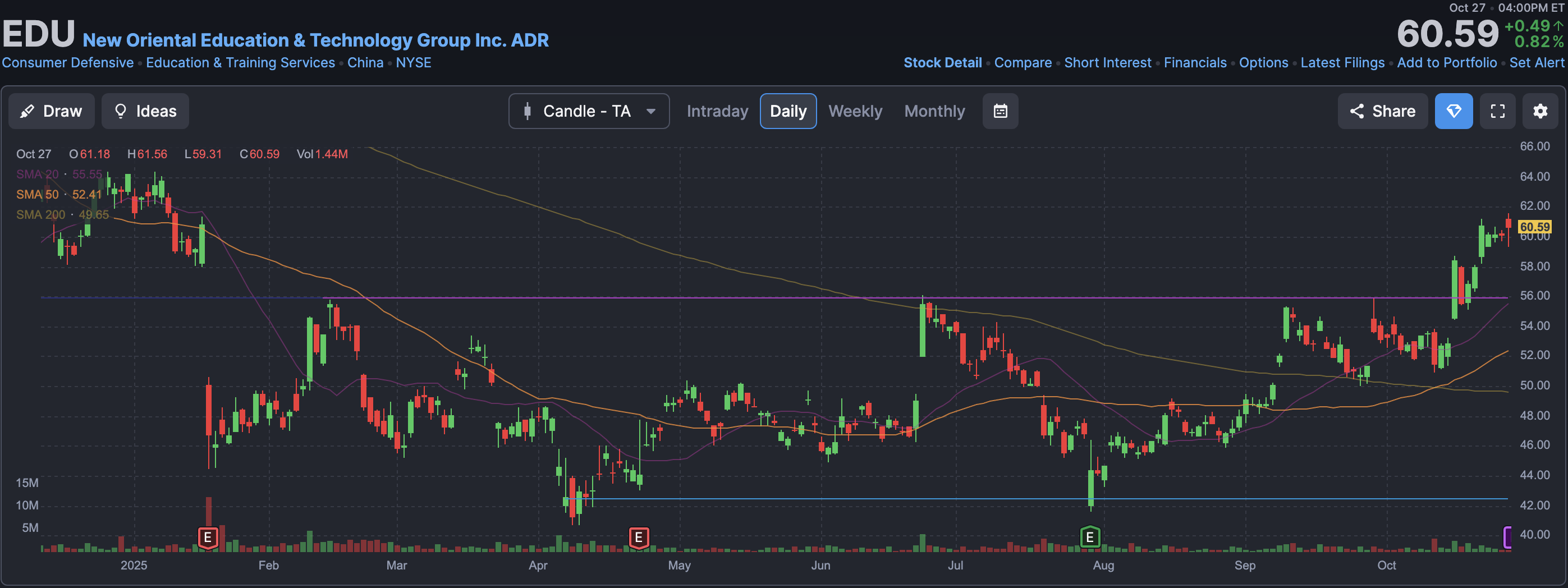Click the purple marker at chart's right edge
This screenshot has width=1568, height=588.
tap(1507, 538)
